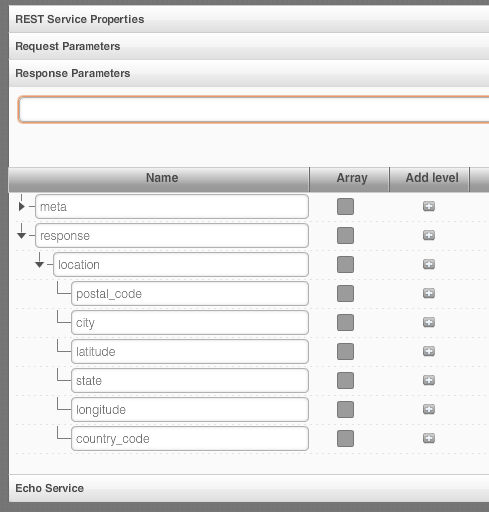Select the Response Parameters section header

coord(249,73)
